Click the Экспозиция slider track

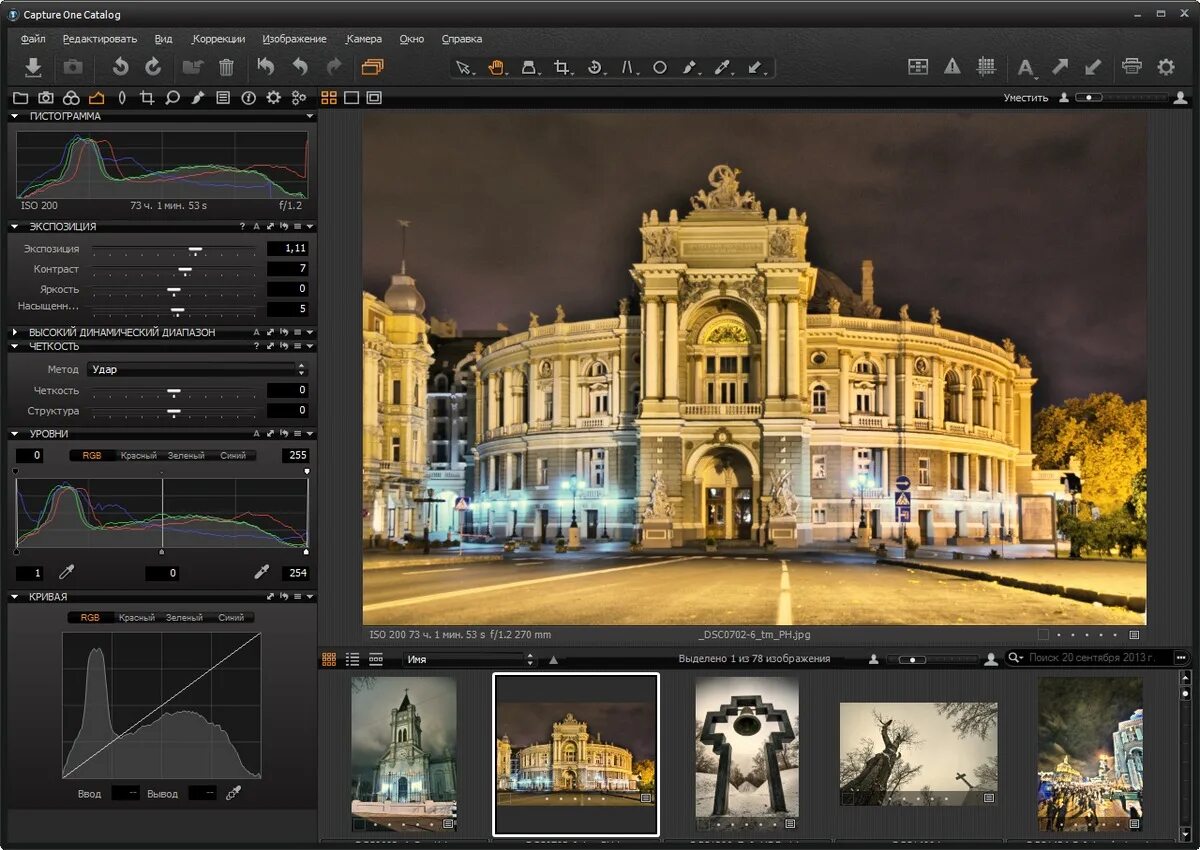tap(175, 249)
